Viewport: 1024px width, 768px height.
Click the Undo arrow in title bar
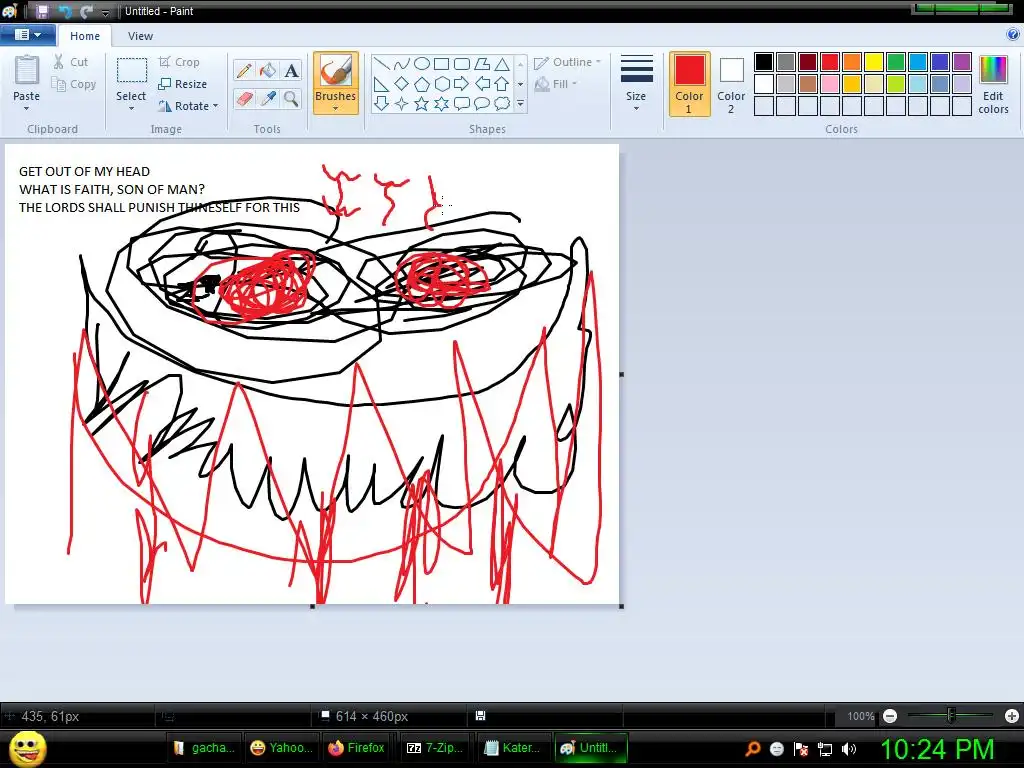click(x=65, y=11)
